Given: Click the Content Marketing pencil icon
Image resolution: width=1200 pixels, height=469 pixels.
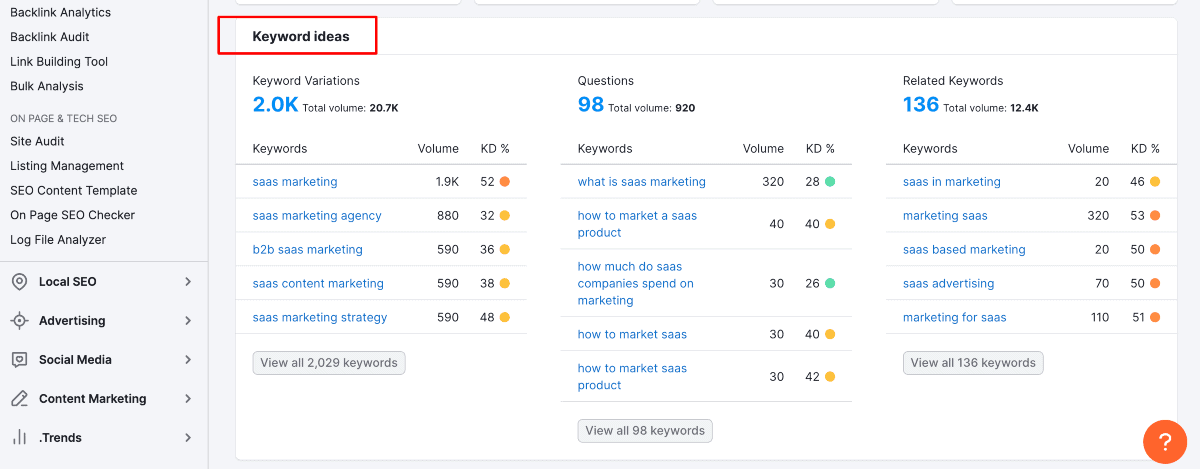Looking at the screenshot, I should pos(19,399).
